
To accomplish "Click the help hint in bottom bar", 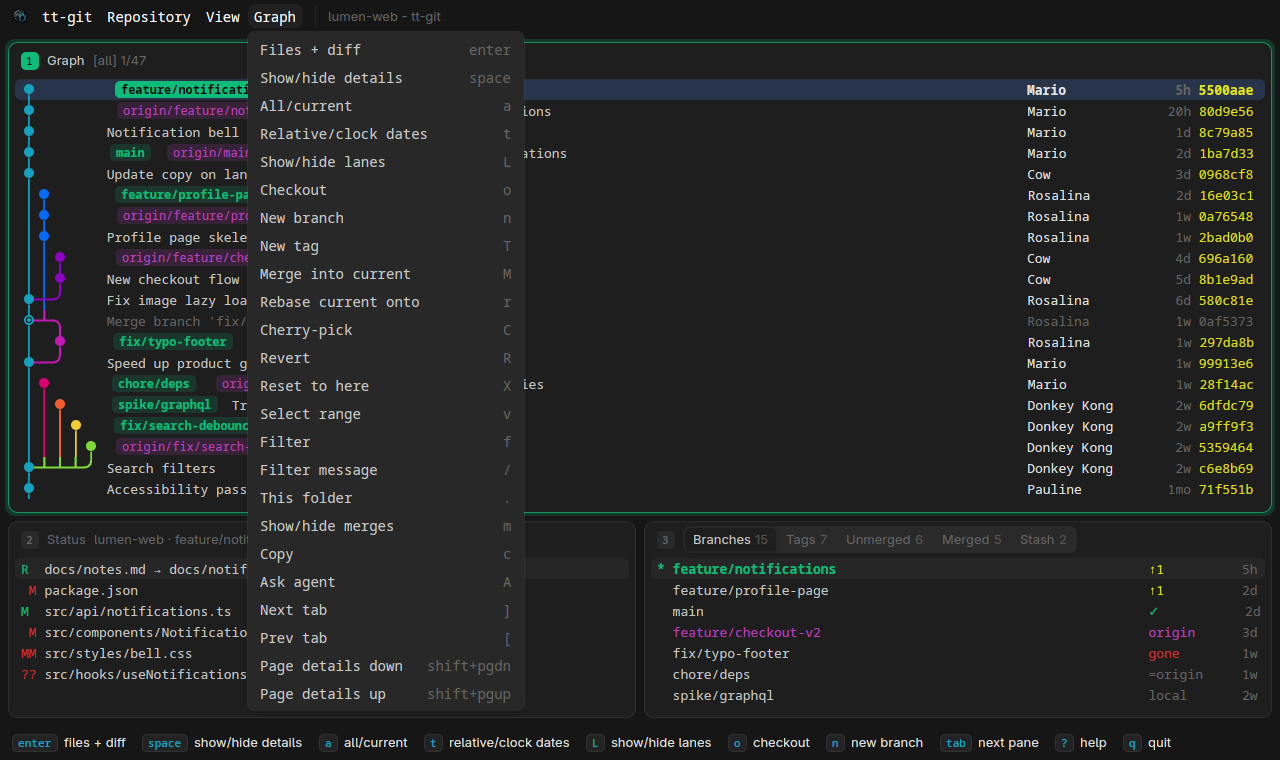I will click(x=1081, y=743).
